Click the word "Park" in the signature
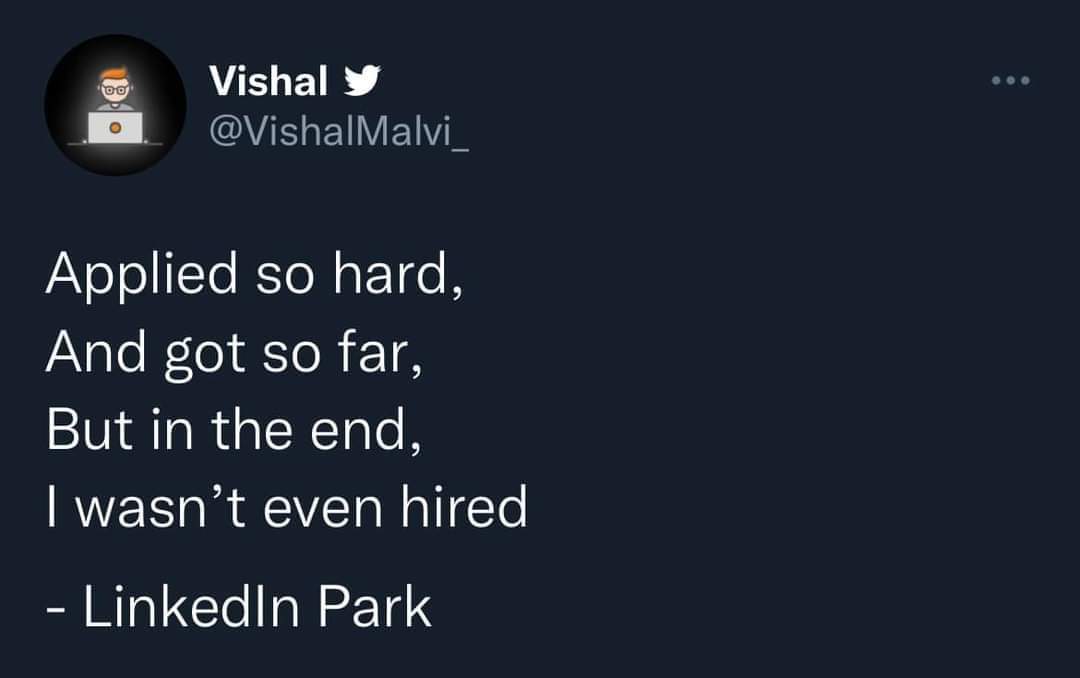This screenshot has height=678, width=1080. 375,607
